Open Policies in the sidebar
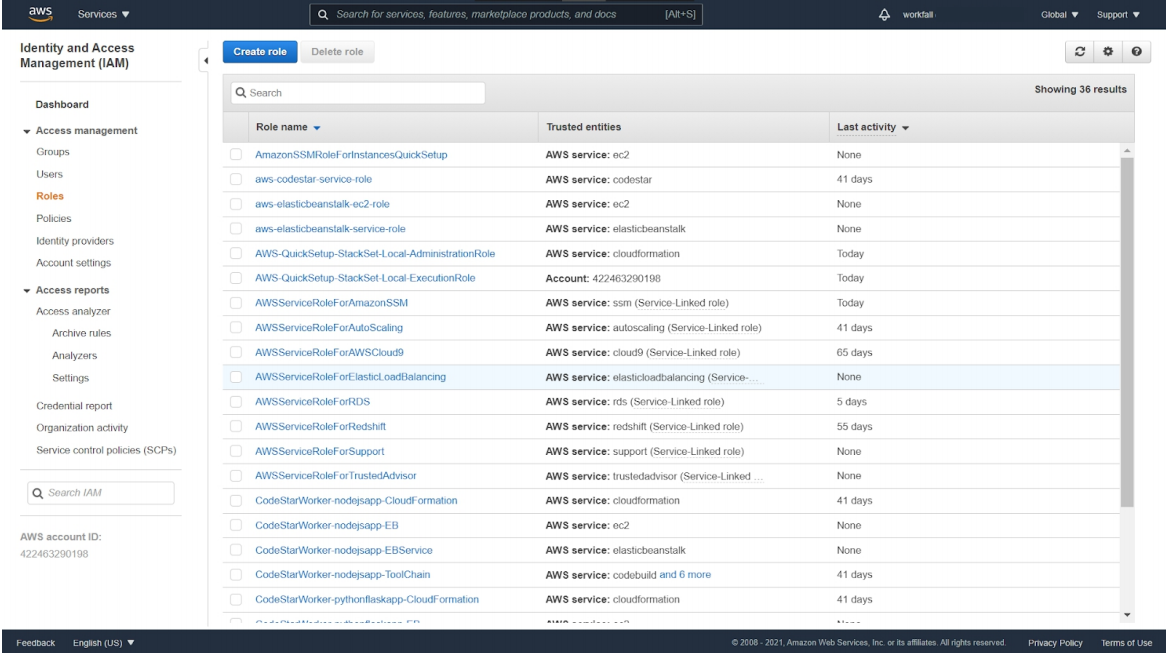 click(x=54, y=219)
